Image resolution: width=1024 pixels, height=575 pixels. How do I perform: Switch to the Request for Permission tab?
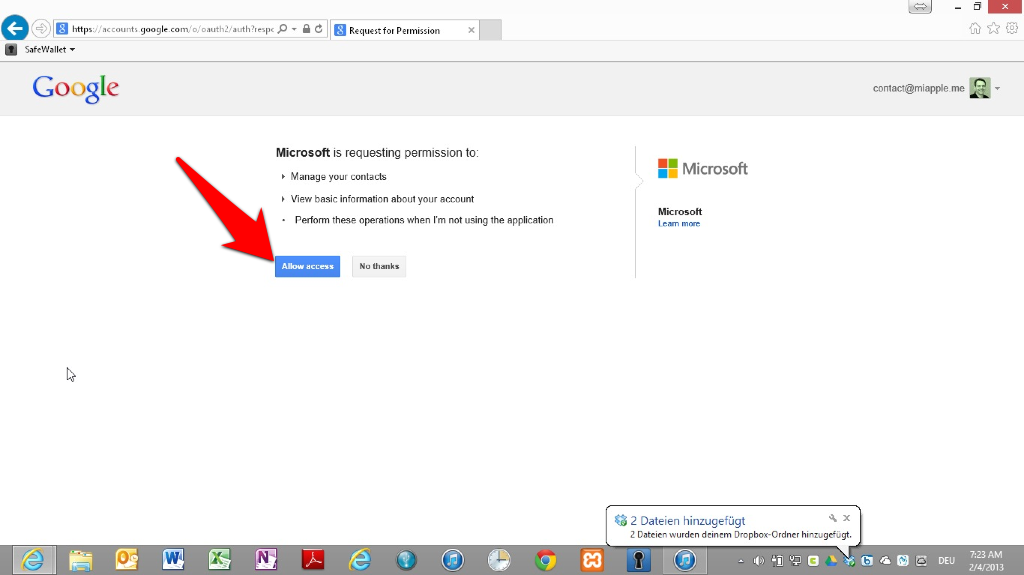click(400, 30)
